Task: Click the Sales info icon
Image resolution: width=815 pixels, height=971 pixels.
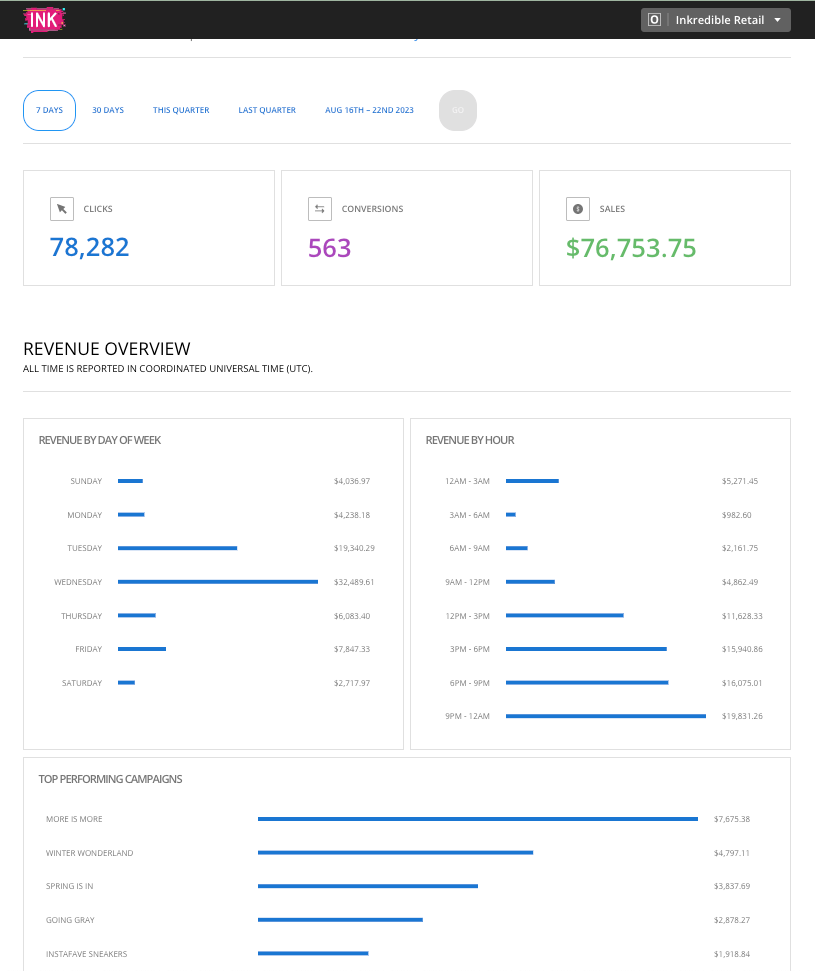Action: 578,209
